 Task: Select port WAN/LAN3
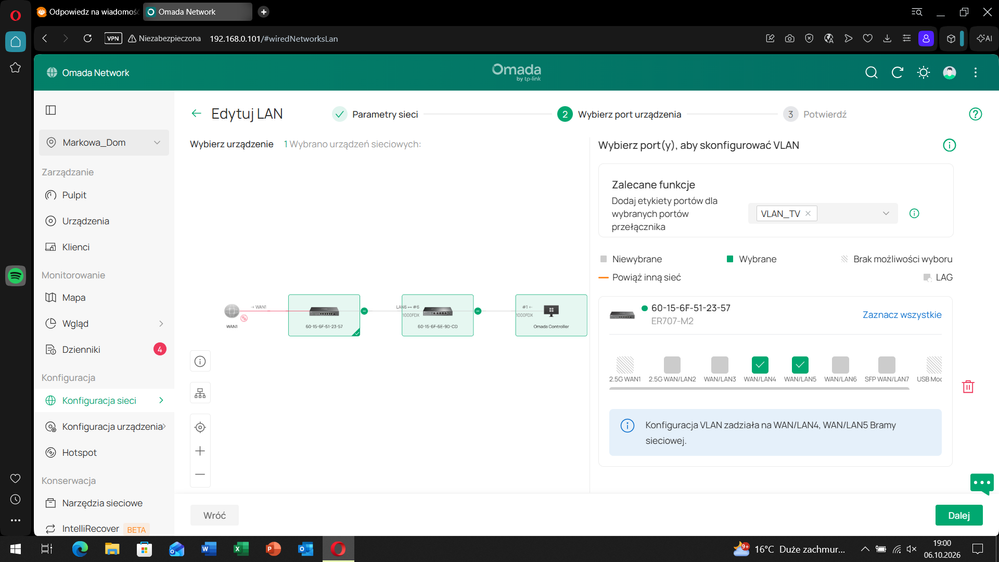point(719,364)
